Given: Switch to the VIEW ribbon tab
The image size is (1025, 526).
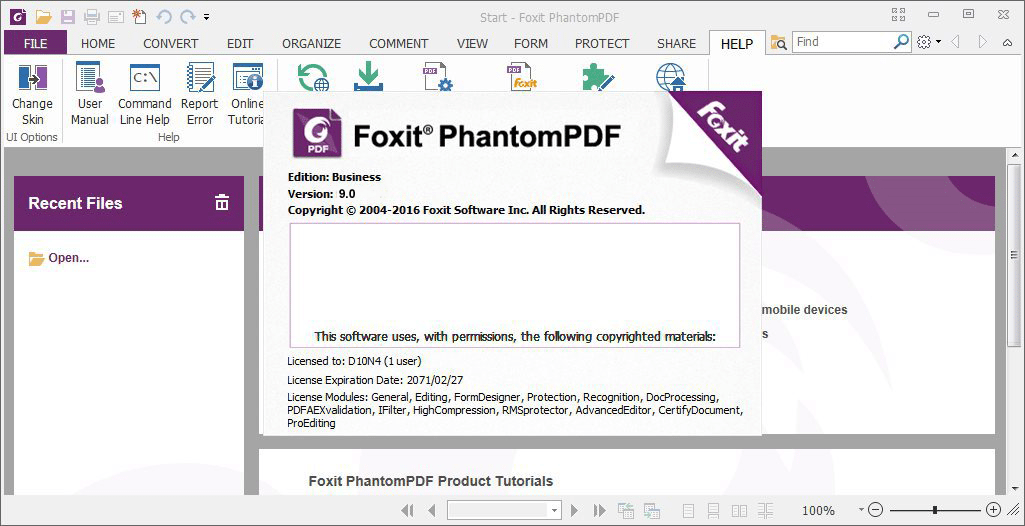Looking at the screenshot, I should 472,44.
